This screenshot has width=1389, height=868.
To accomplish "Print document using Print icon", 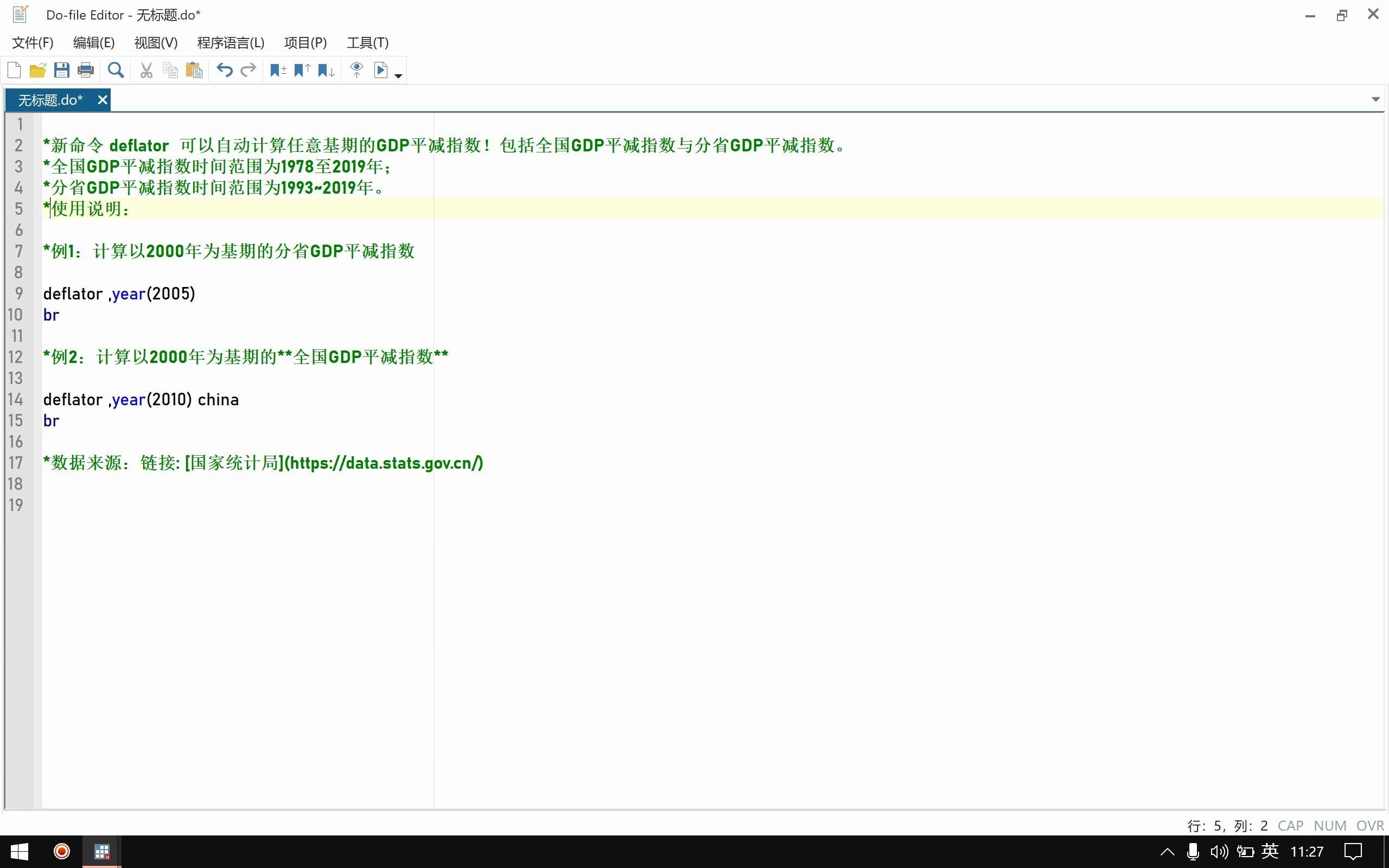I will (86, 70).
